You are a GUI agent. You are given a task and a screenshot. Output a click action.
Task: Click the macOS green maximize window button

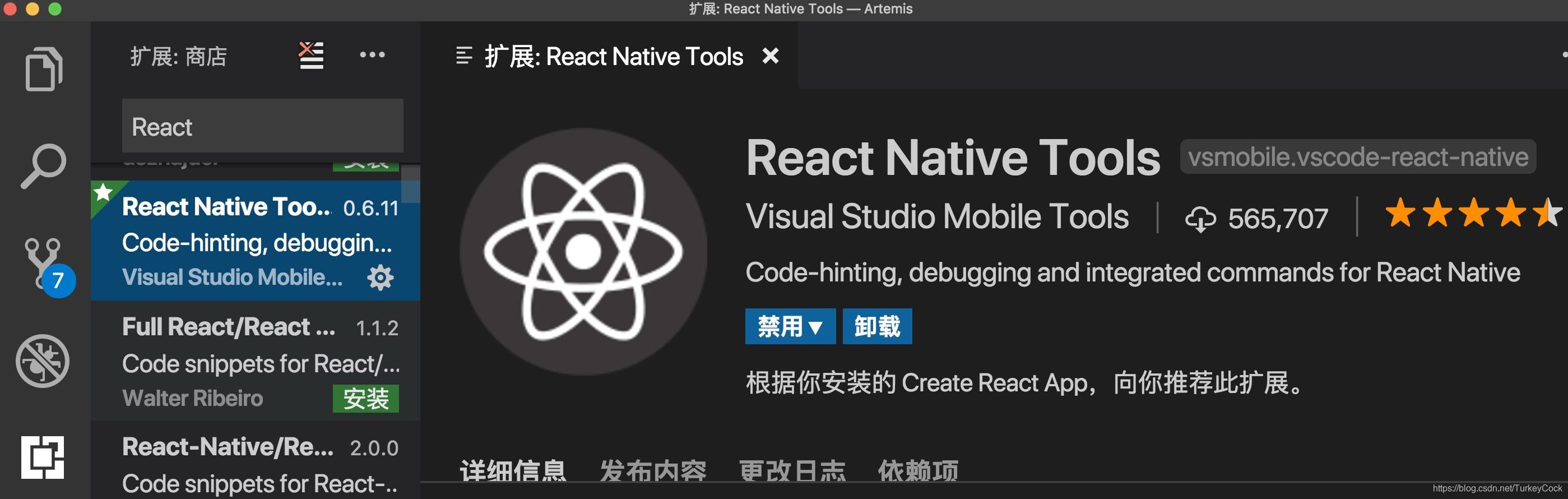click(x=55, y=8)
